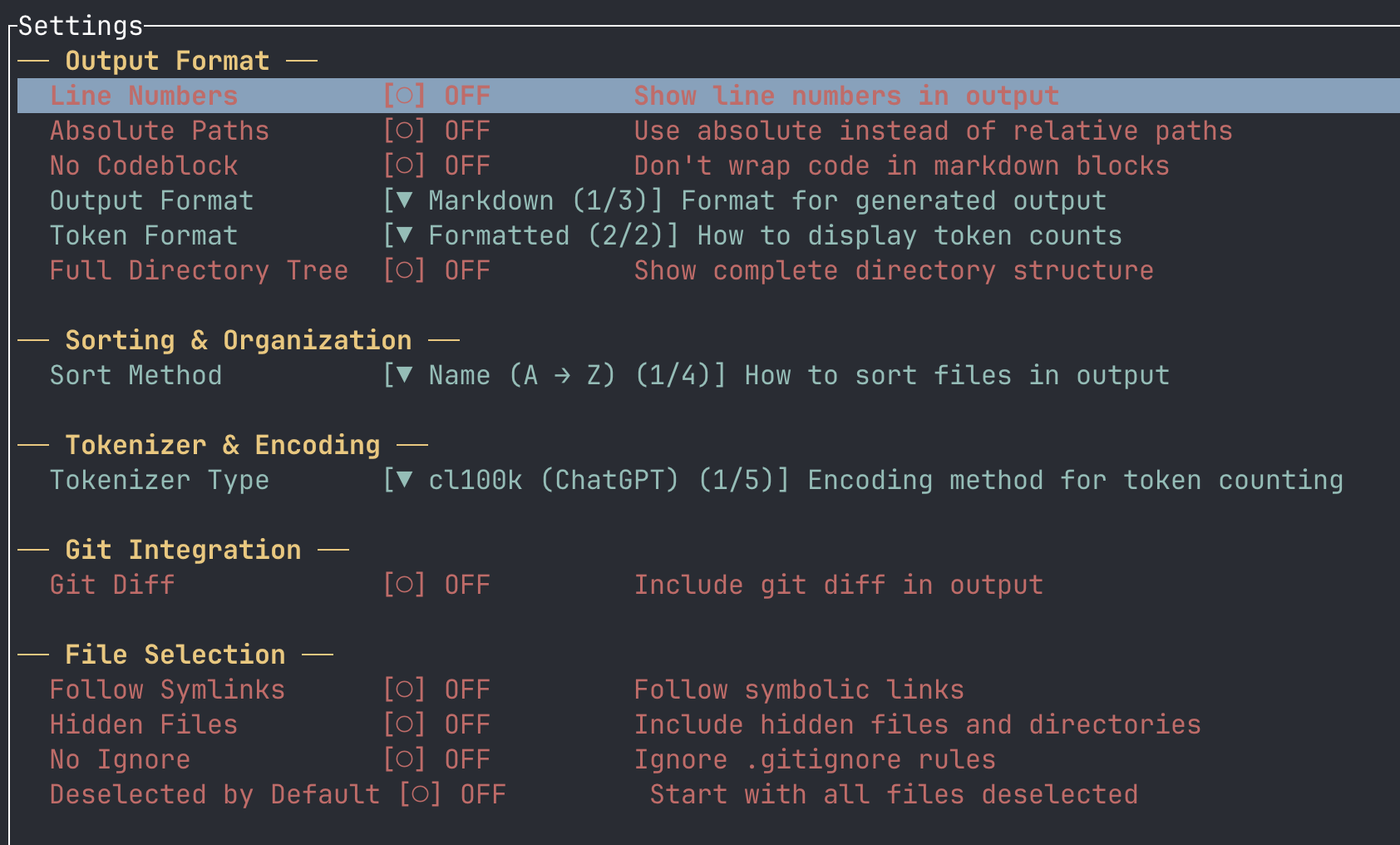The width and height of the screenshot is (1400, 845).
Task: Select the Line Numbers setting label
Action: point(144,96)
